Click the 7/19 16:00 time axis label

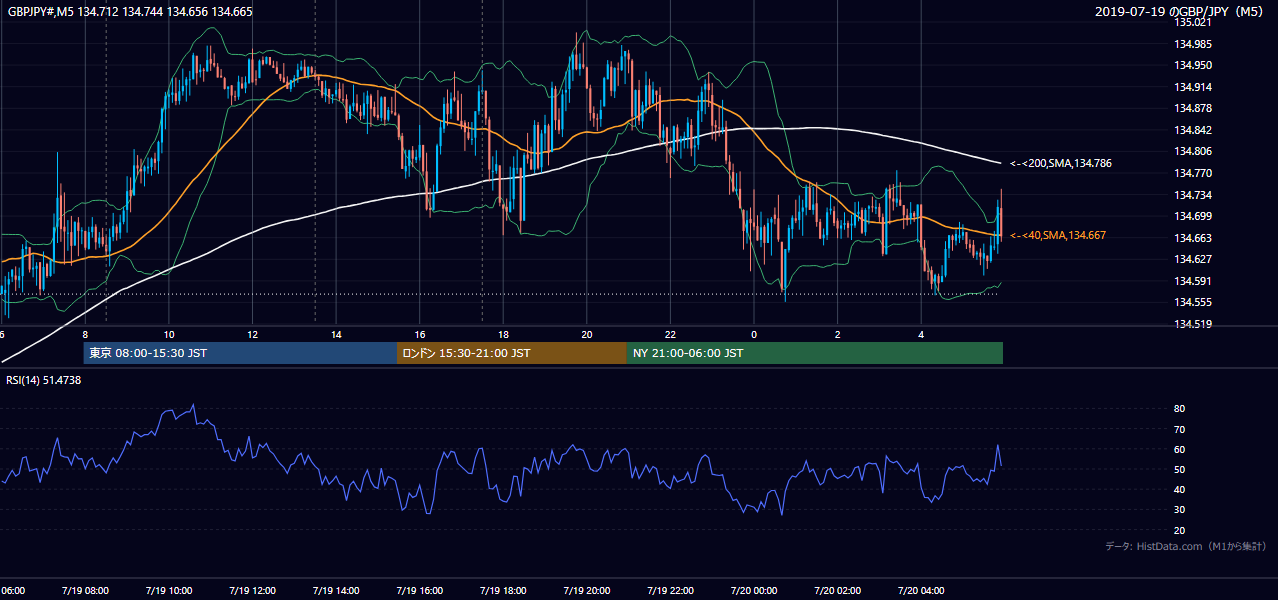click(x=419, y=591)
